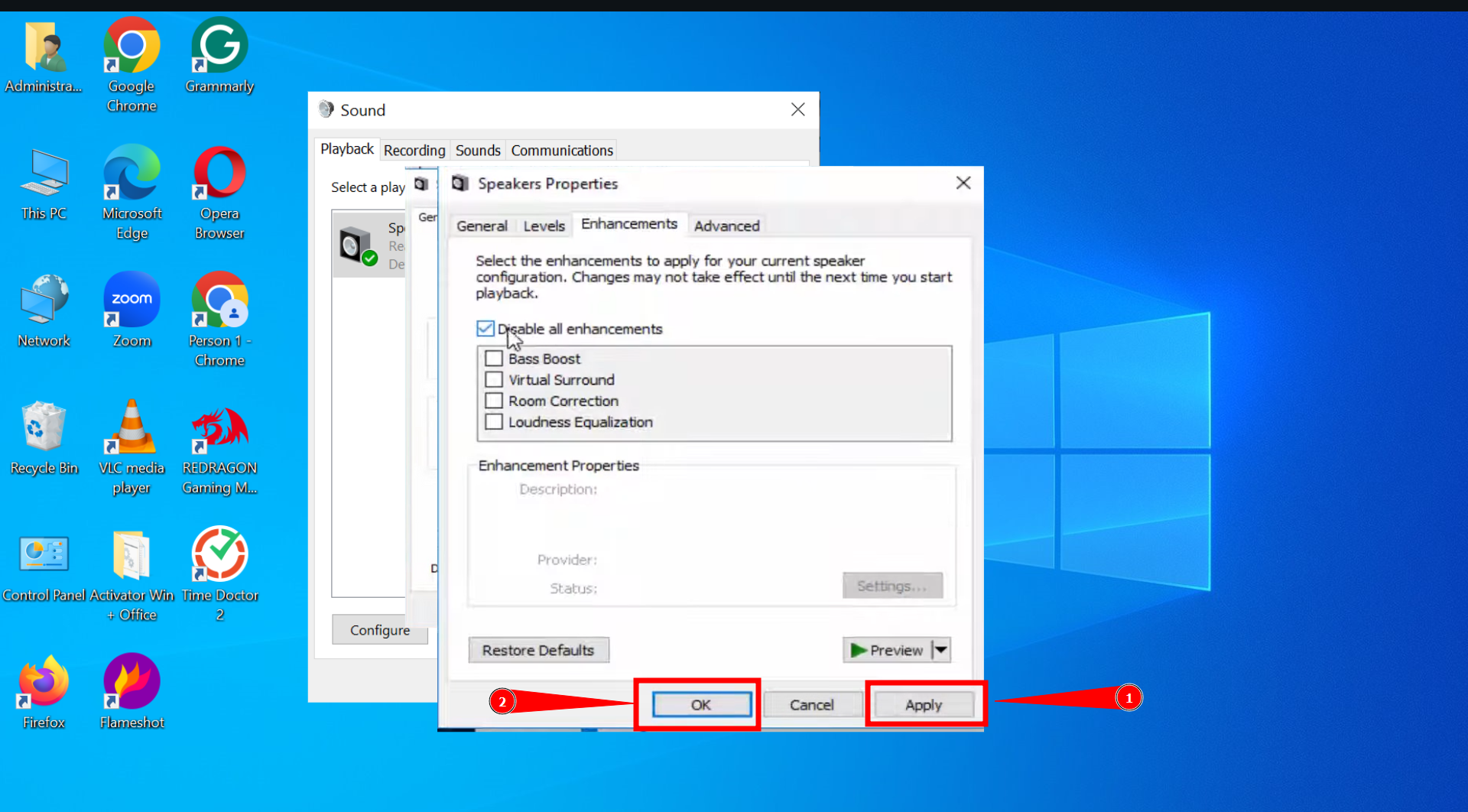This screenshot has height=812, width=1468.
Task: Close the Sound window
Action: pos(798,109)
